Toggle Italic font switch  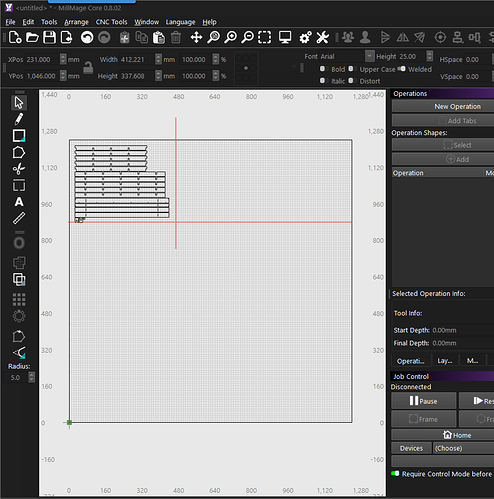322,81
